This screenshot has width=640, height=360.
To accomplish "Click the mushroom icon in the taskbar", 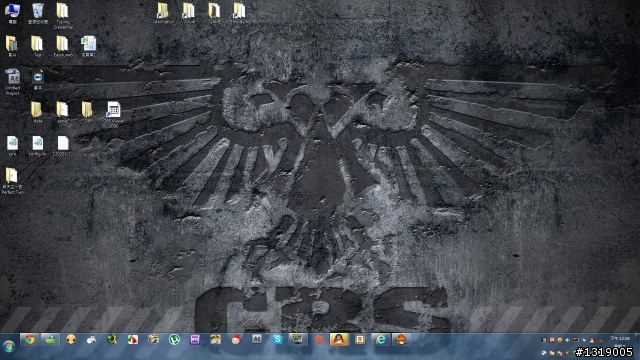I will point(401,339).
